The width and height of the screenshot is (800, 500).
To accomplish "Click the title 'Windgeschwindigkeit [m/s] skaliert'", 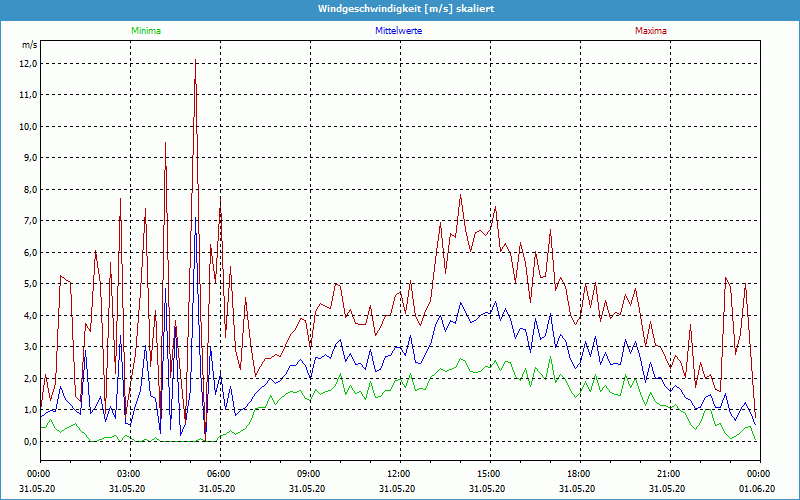I will click(x=406, y=9).
